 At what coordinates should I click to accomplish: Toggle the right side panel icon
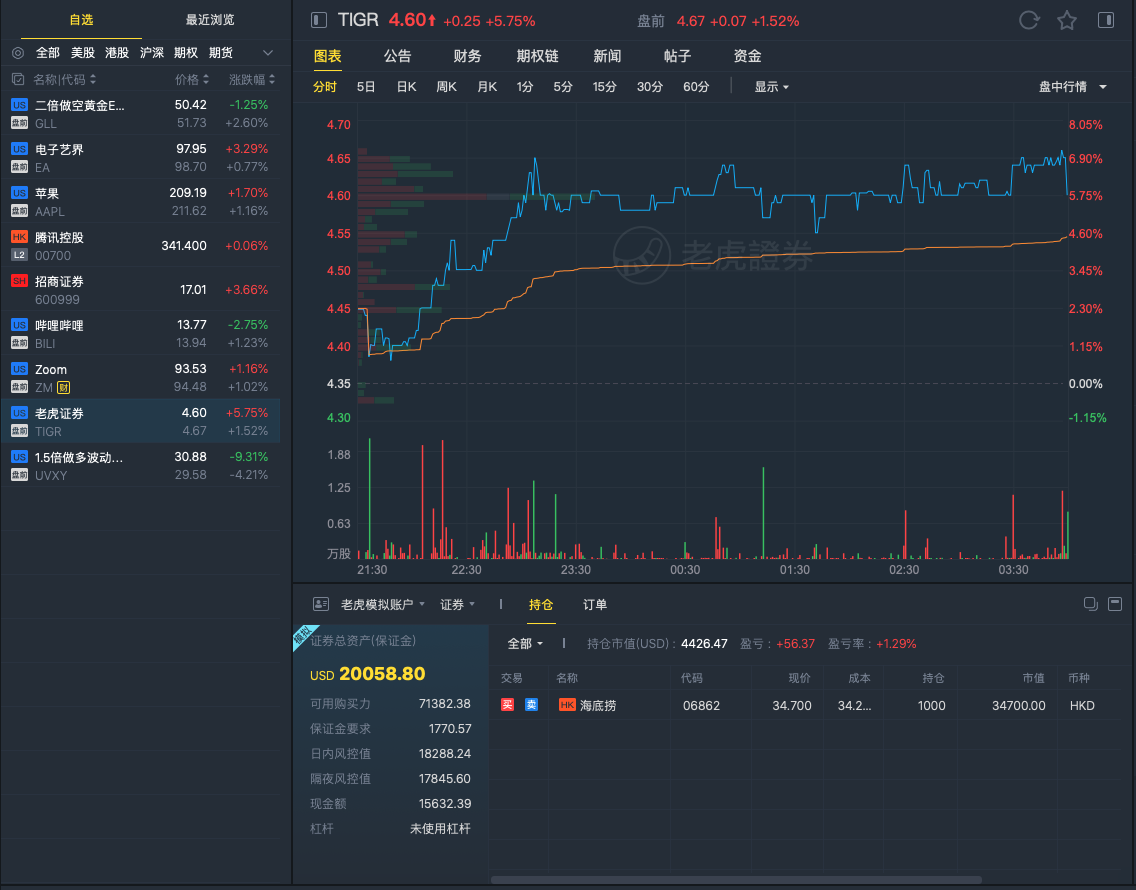(x=1106, y=20)
